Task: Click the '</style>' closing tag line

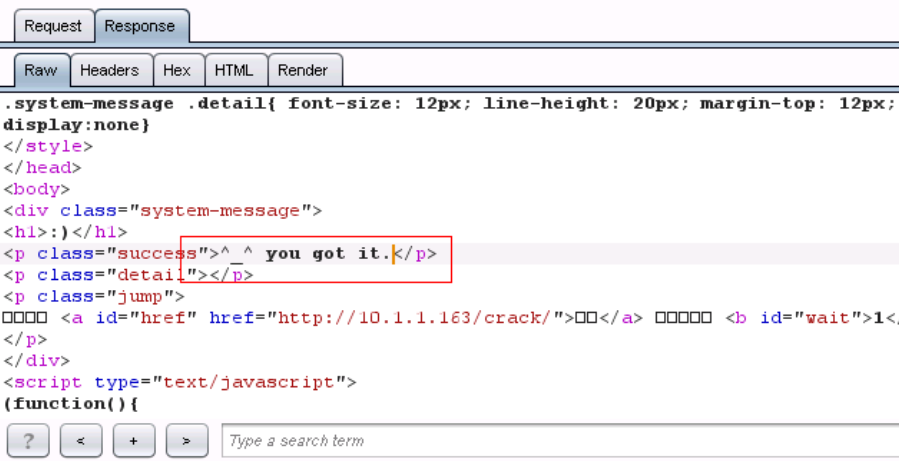Action: pyautogui.click(x=48, y=146)
